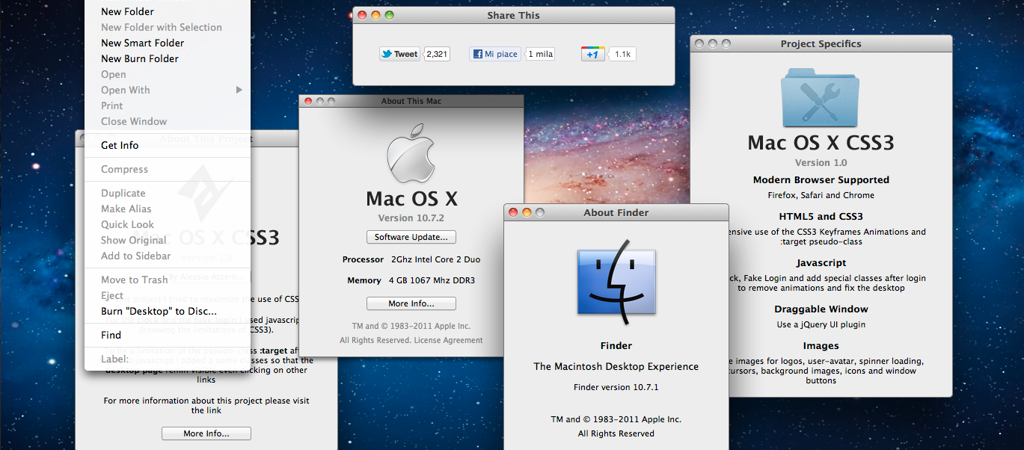
Task: Choose New Smart Folder menu item
Action: 142,43
